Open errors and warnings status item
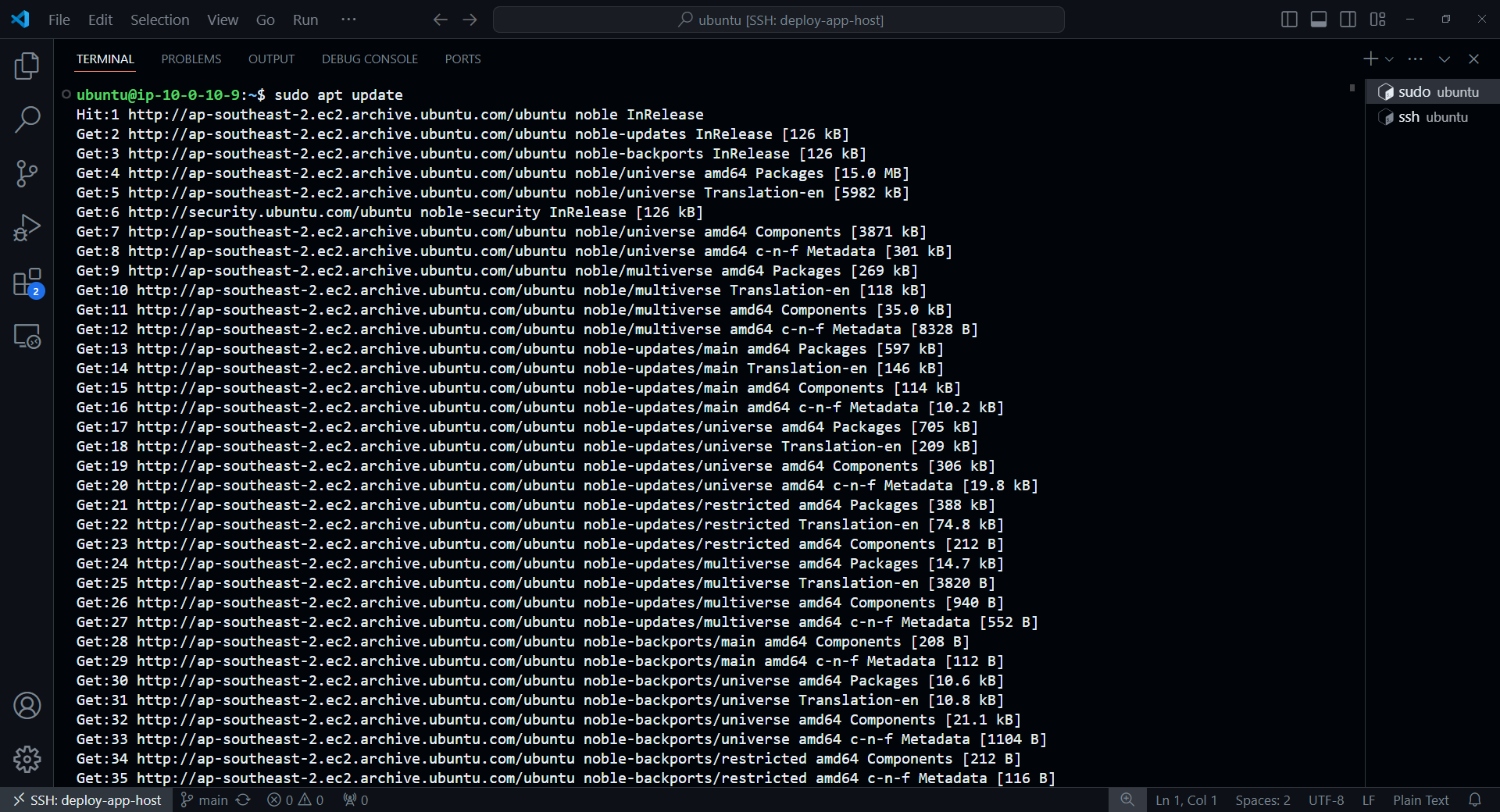1500x812 pixels. click(295, 800)
